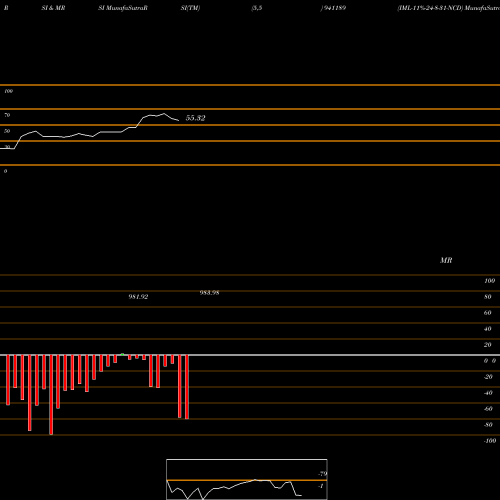Click the 941189 code in header
Image resolution: width=500 pixels, height=500 pixels.
(x=334, y=8)
